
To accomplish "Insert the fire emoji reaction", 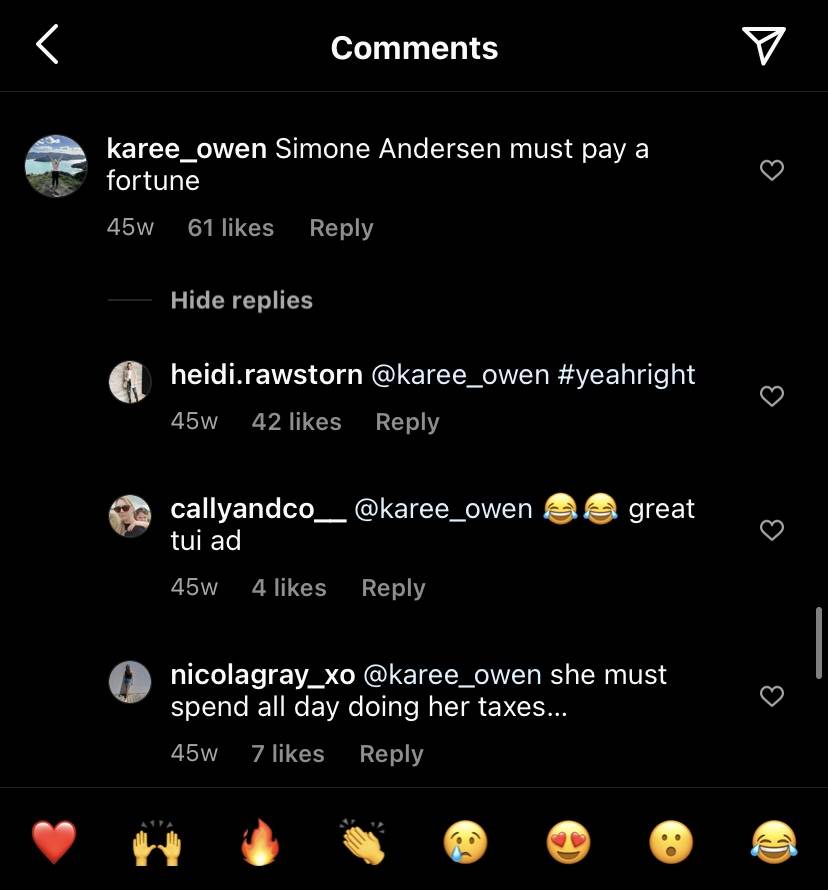I will (x=260, y=842).
